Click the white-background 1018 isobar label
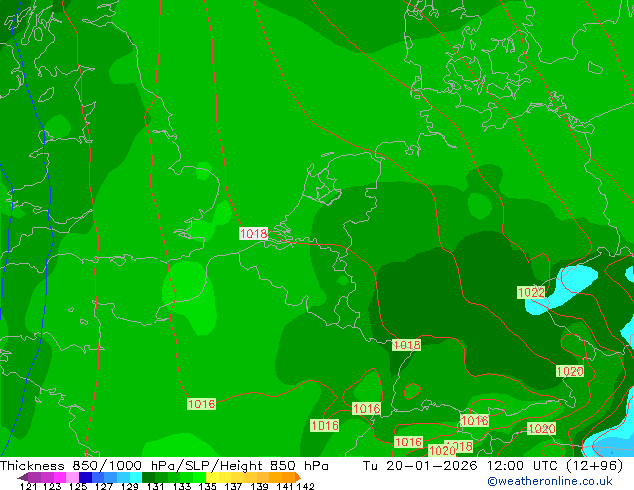The width and height of the screenshot is (634, 490). click(x=254, y=234)
